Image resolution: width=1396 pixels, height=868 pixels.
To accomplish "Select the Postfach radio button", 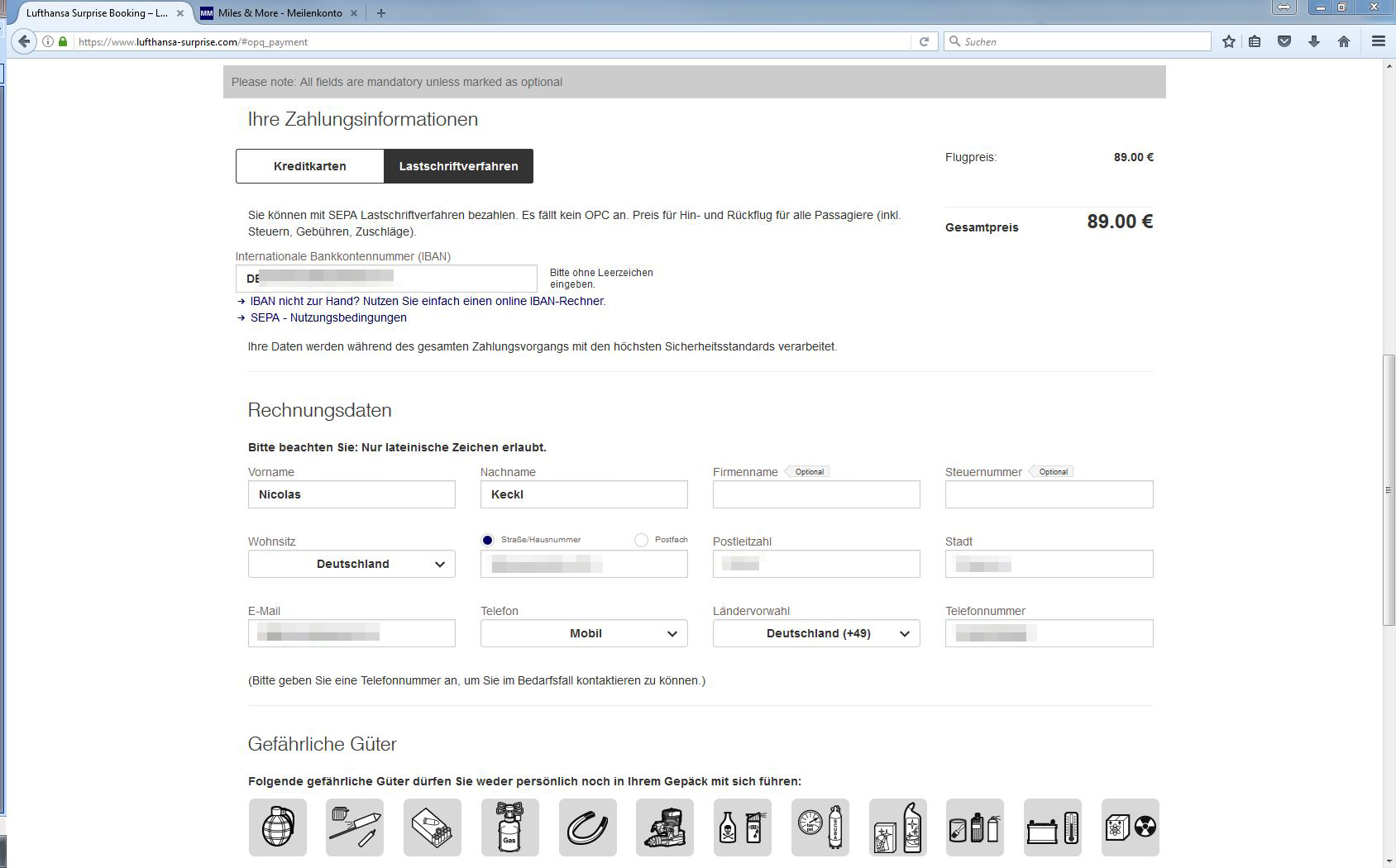I will click(x=641, y=540).
